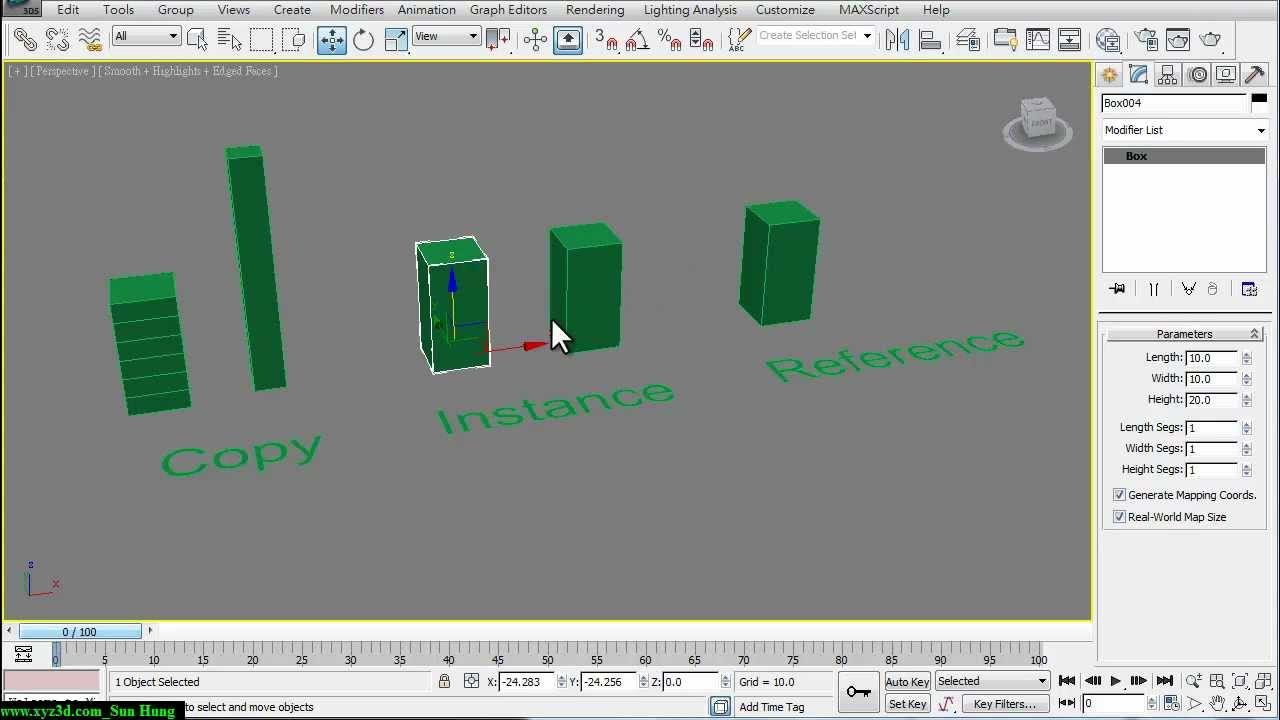Pick the Rectangular Selection Region tool
Viewport: 1280px width, 720px height.
[x=261, y=40]
